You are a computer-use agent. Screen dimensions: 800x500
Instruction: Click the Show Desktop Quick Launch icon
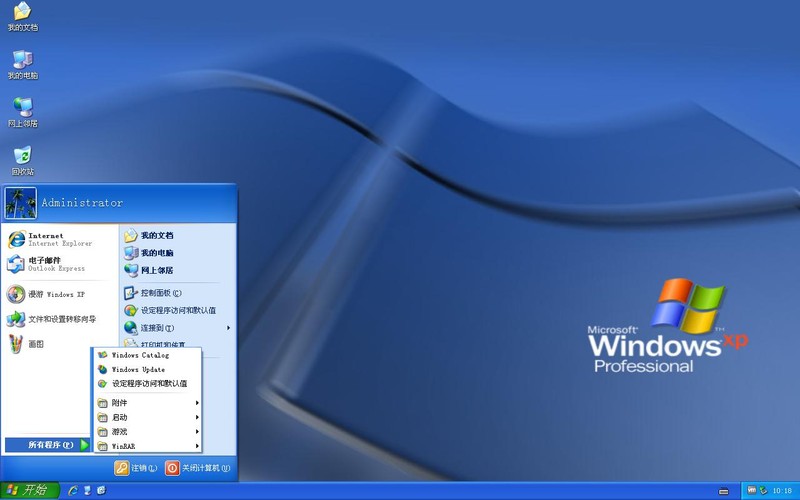click(x=87, y=491)
